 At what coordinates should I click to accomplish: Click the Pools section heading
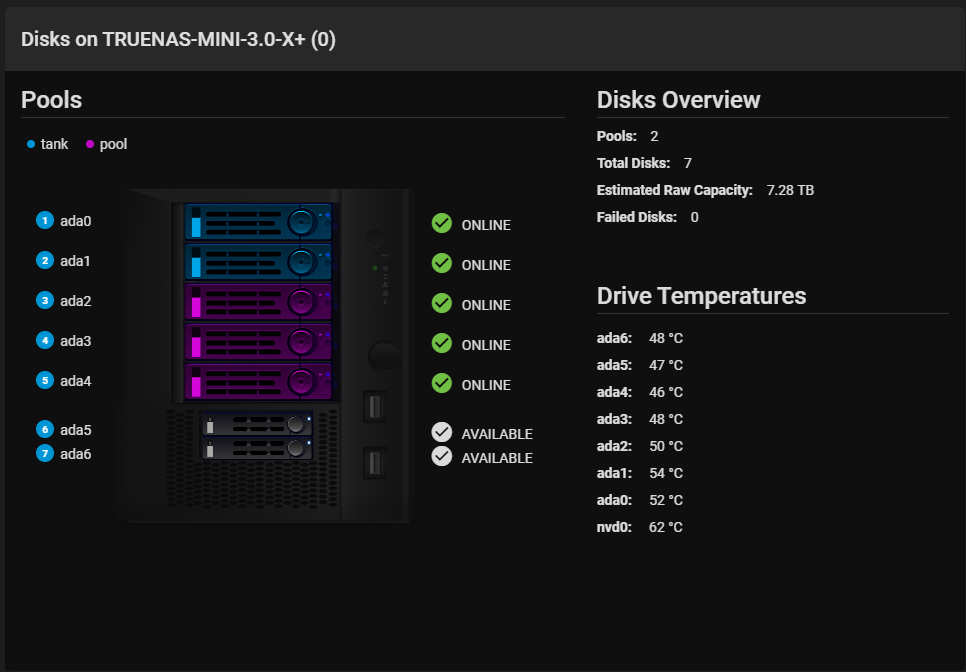pyautogui.click(x=52, y=100)
